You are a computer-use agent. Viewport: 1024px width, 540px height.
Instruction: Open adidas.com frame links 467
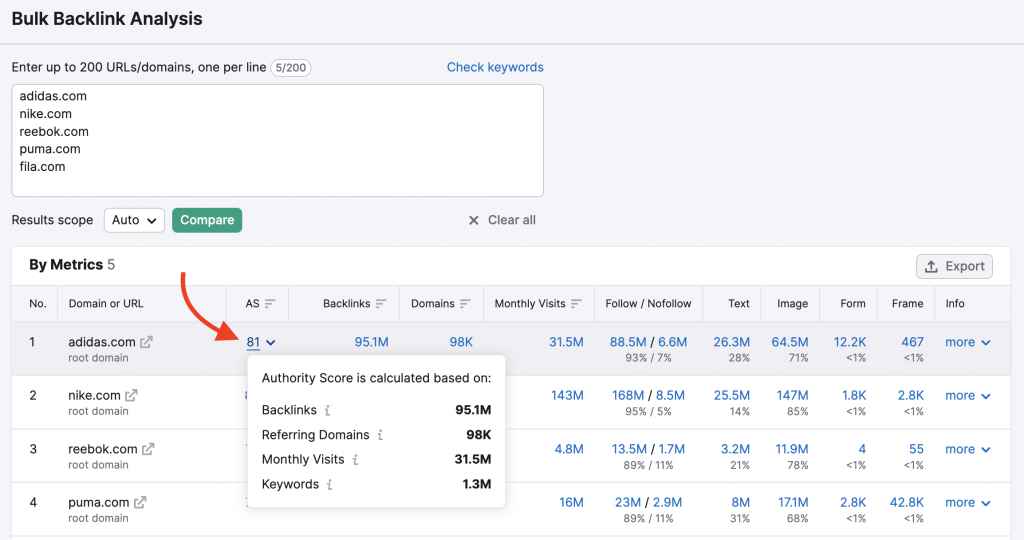[x=912, y=342]
